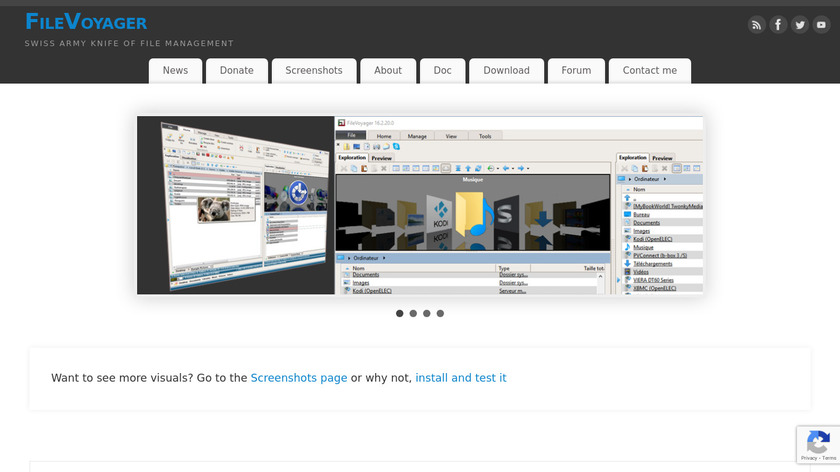Click the FileVoyager slideshow screenshot image
Image resolution: width=840 pixels, height=472 pixels.
(420, 205)
